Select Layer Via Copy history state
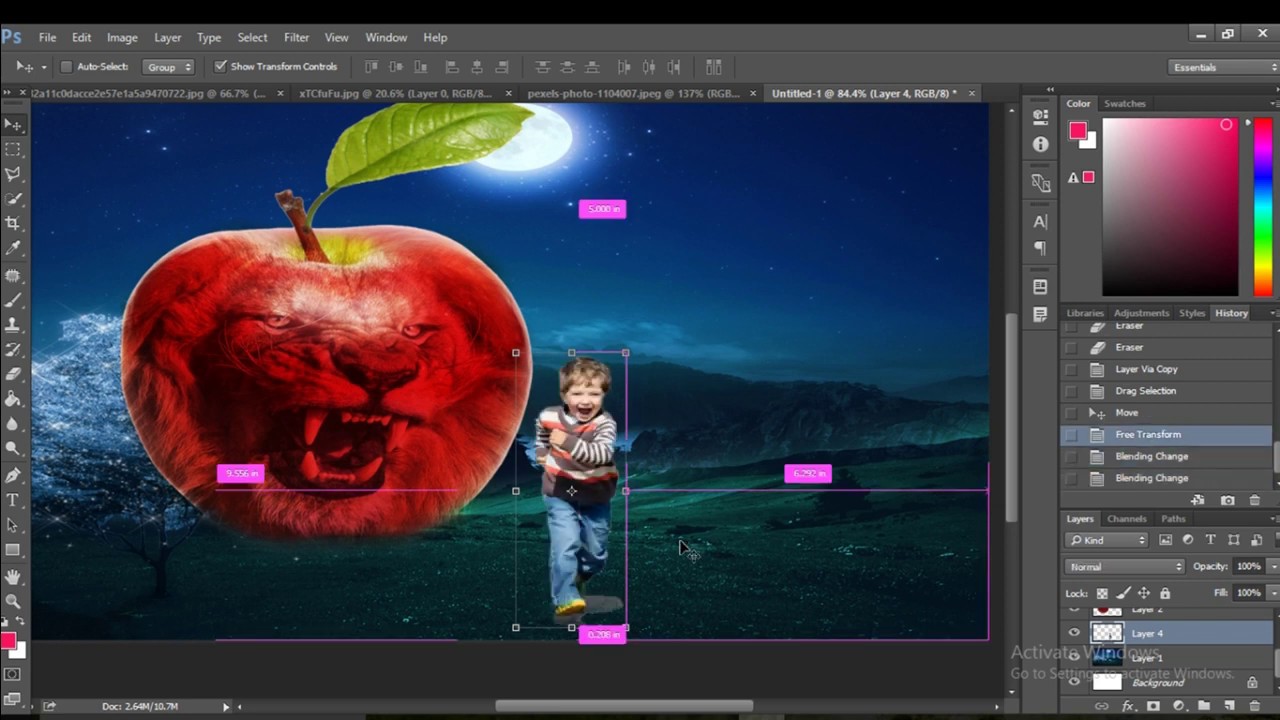This screenshot has height=720, width=1280. tap(1166, 369)
